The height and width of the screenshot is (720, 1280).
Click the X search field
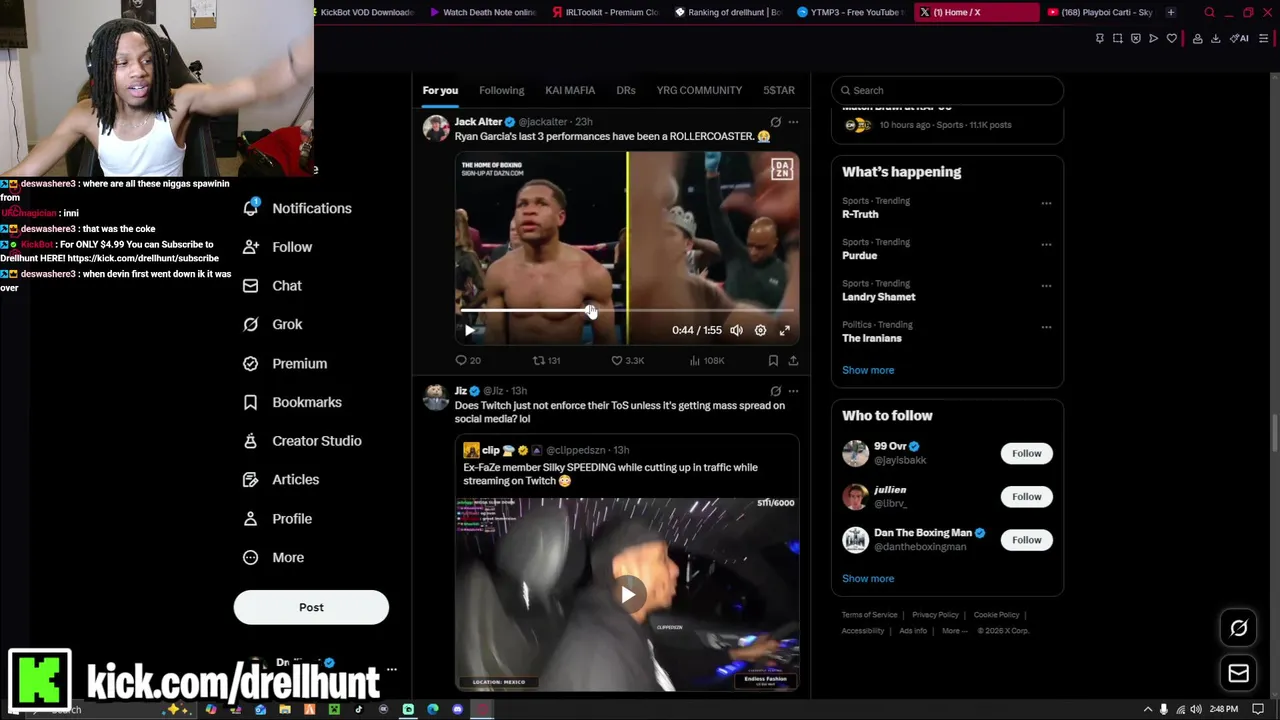pos(947,90)
